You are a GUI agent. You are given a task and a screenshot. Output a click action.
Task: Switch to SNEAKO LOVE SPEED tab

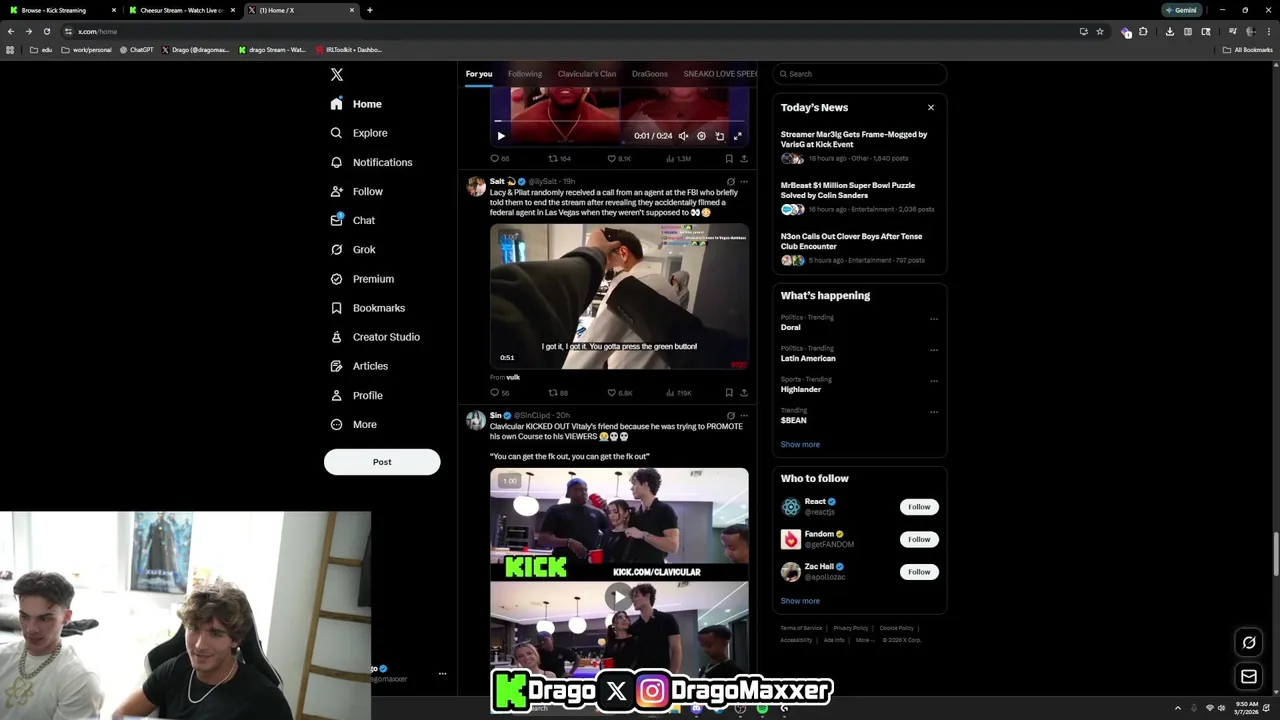720,74
